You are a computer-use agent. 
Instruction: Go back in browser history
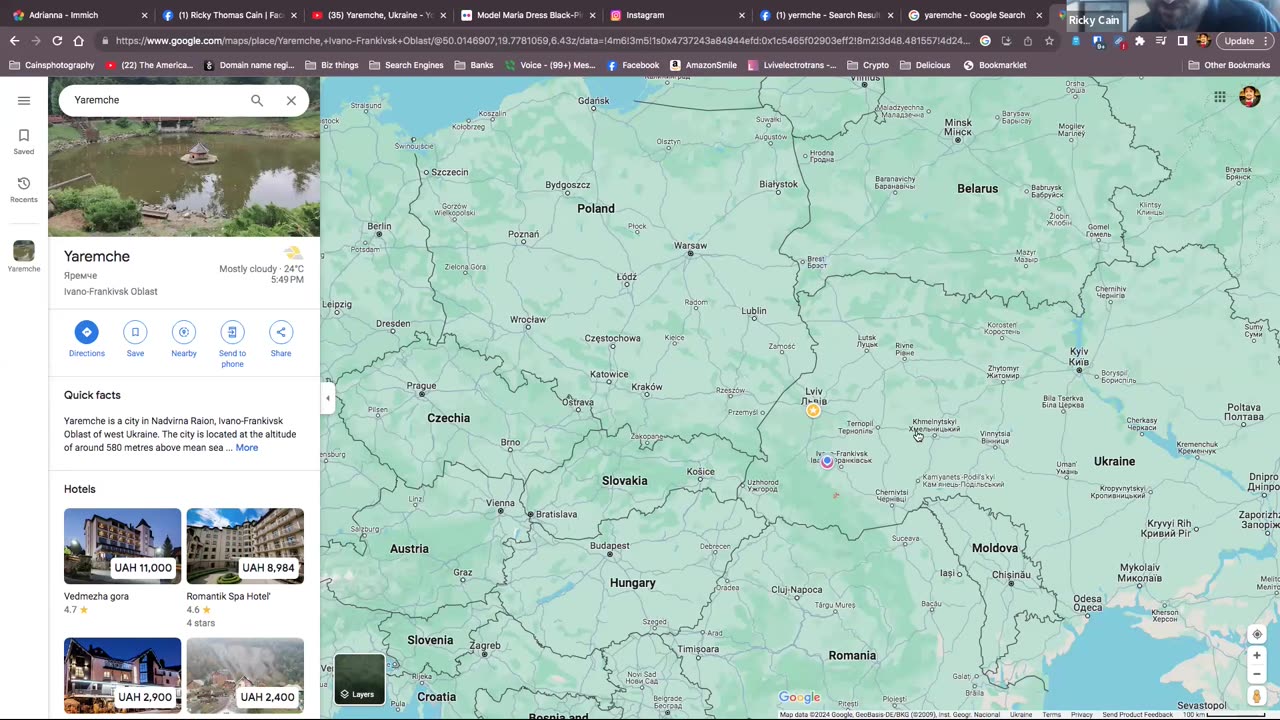click(14, 41)
